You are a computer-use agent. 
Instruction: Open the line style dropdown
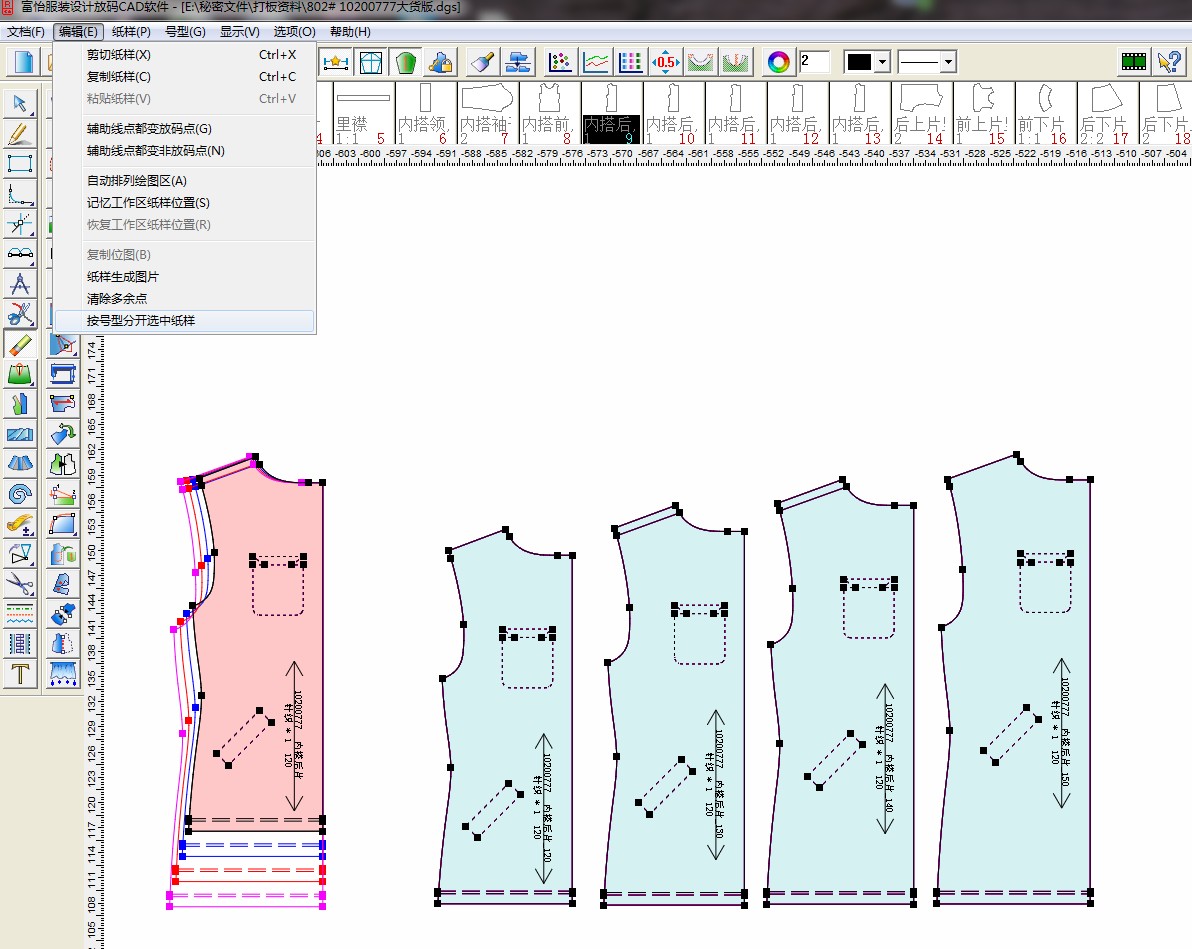[947, 62]
